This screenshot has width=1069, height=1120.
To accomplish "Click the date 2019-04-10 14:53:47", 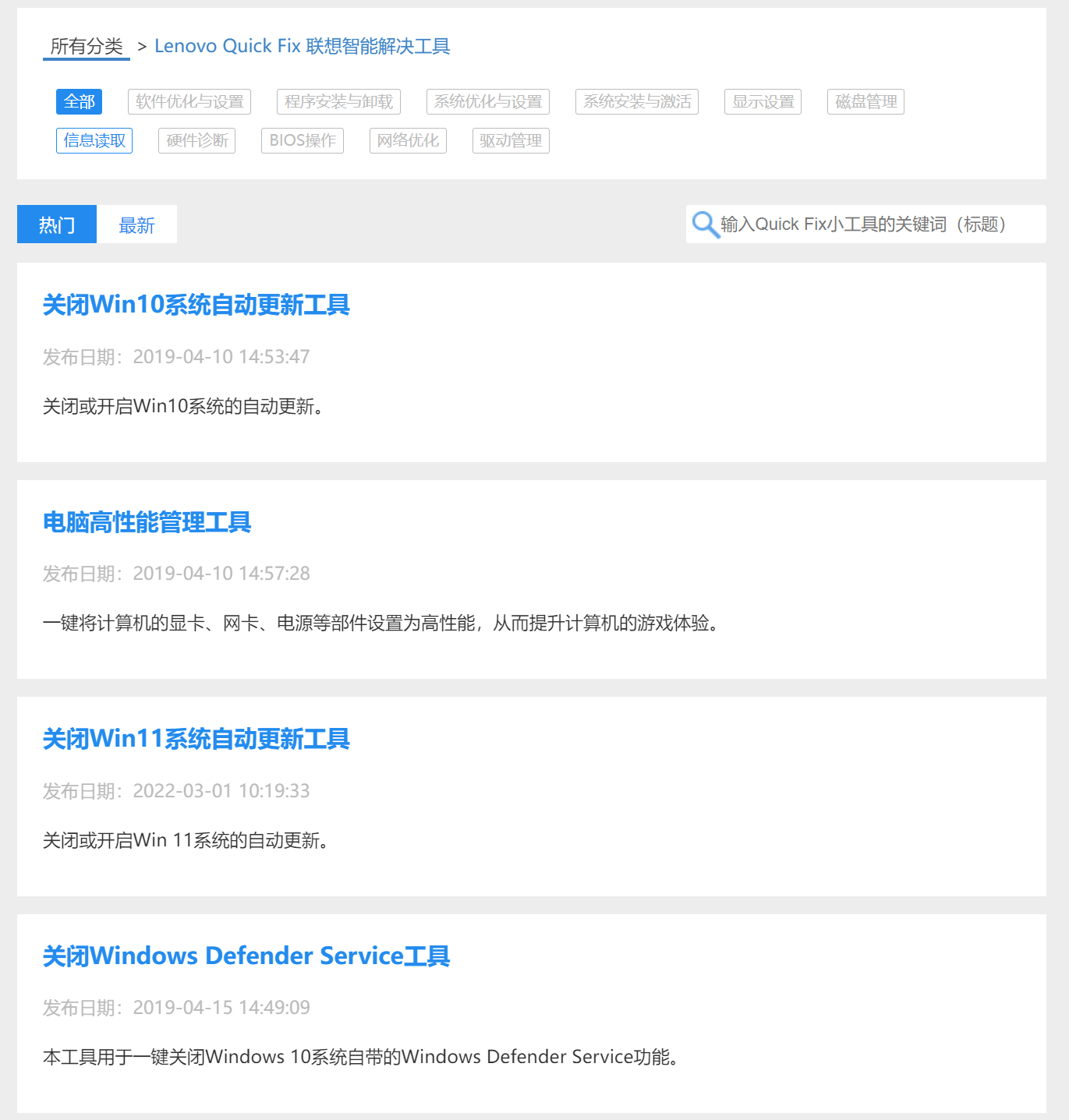I will [221, 357].
